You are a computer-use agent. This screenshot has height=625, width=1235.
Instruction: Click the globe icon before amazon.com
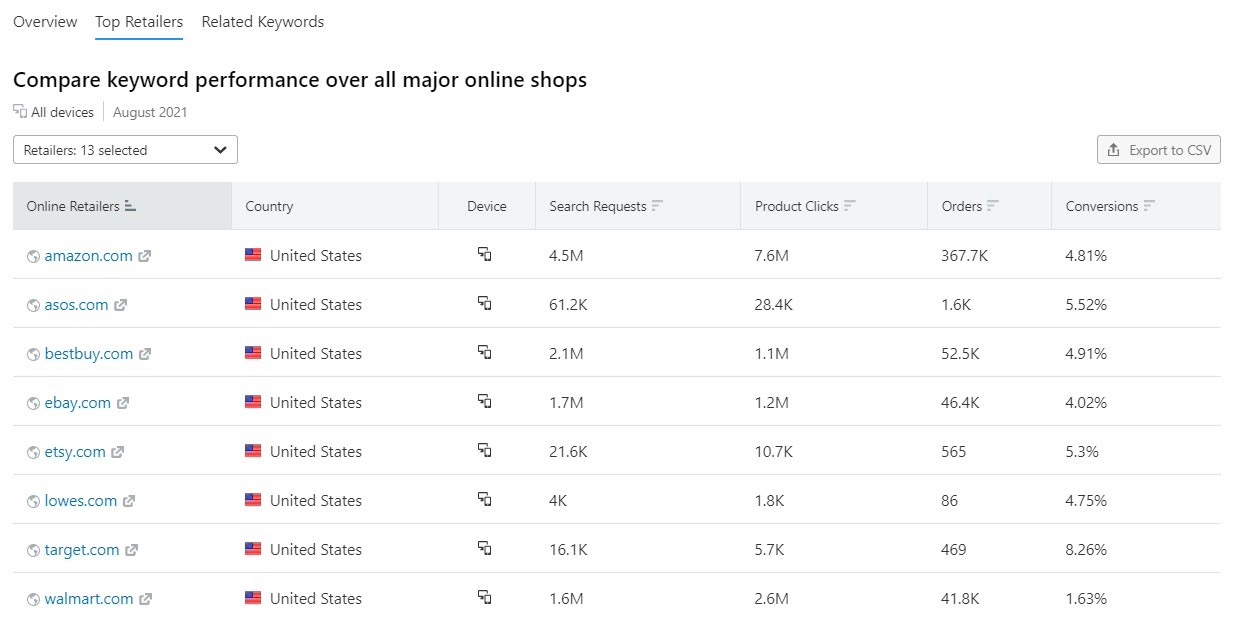34,256
